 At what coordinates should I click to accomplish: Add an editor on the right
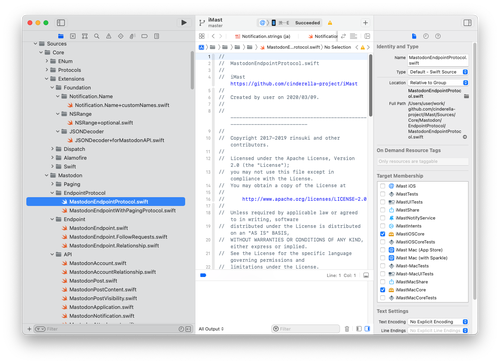click(367, 36)
